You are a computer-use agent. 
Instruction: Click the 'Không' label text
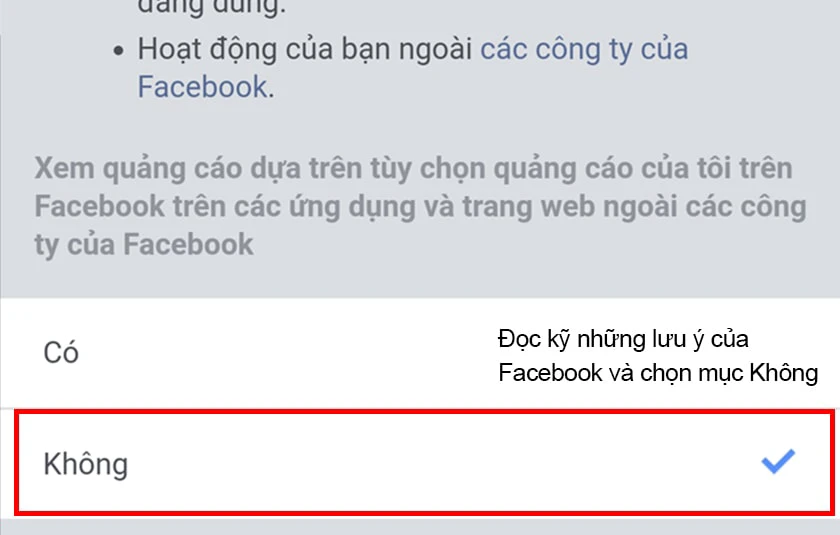(x=86, y=463)
